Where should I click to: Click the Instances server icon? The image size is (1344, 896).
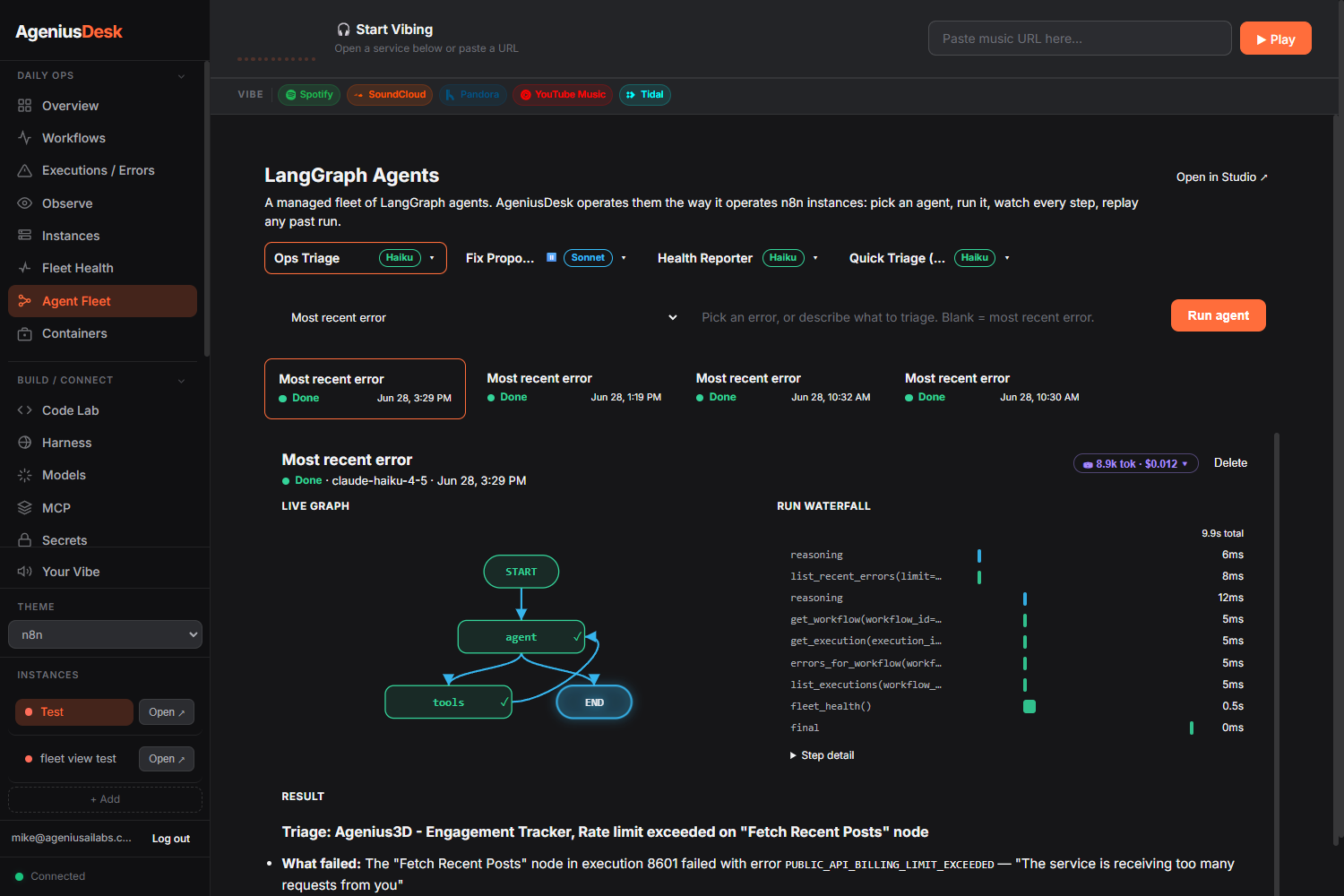click(24, 236)
